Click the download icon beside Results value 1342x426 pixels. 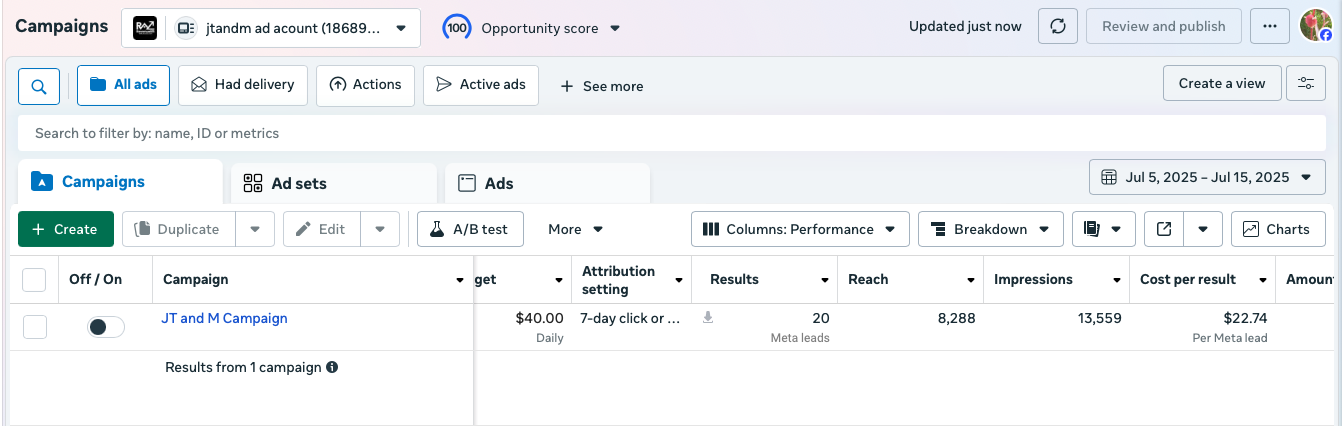coord(708,318)
